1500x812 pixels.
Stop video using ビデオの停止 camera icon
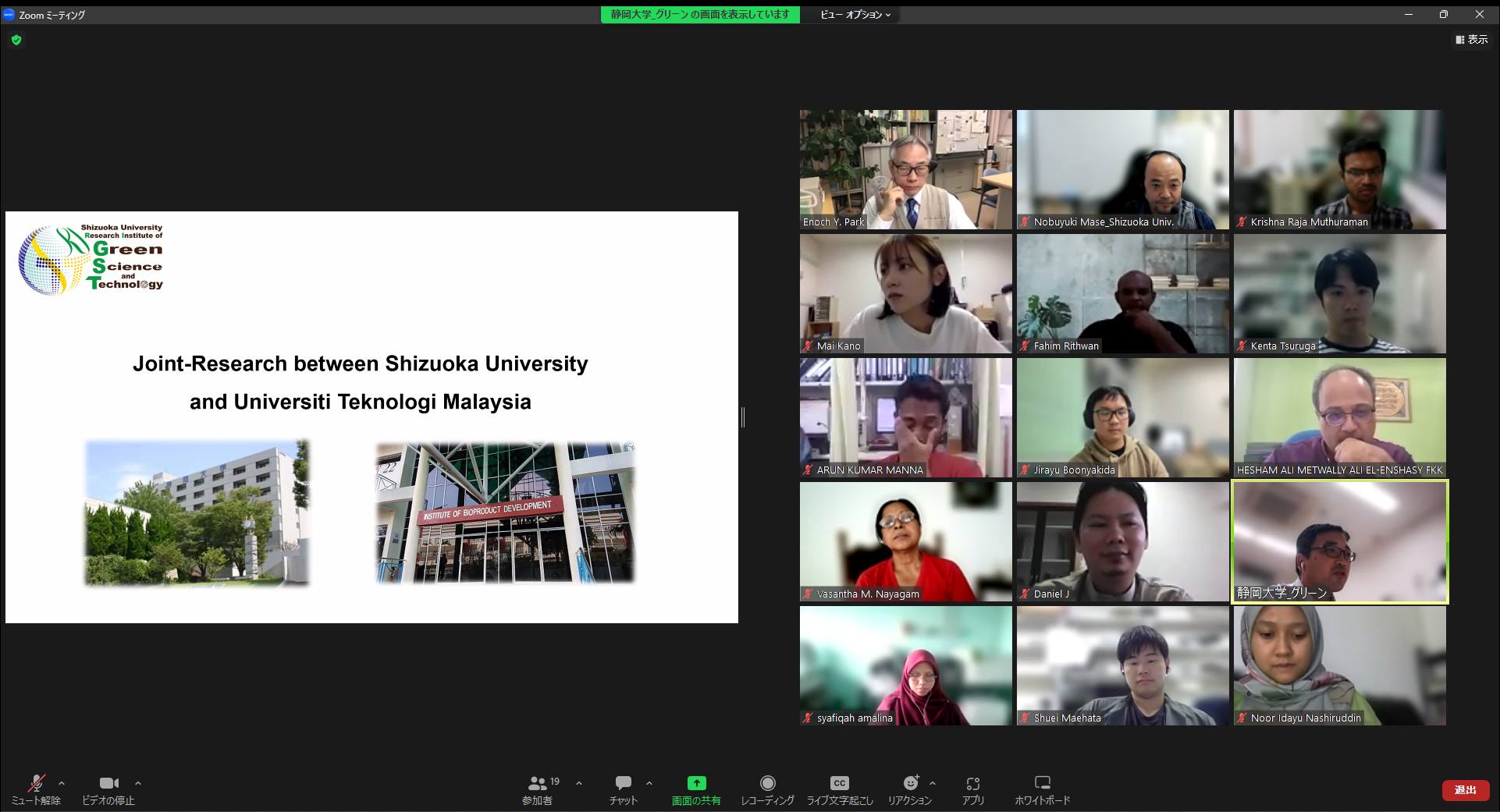109,783
